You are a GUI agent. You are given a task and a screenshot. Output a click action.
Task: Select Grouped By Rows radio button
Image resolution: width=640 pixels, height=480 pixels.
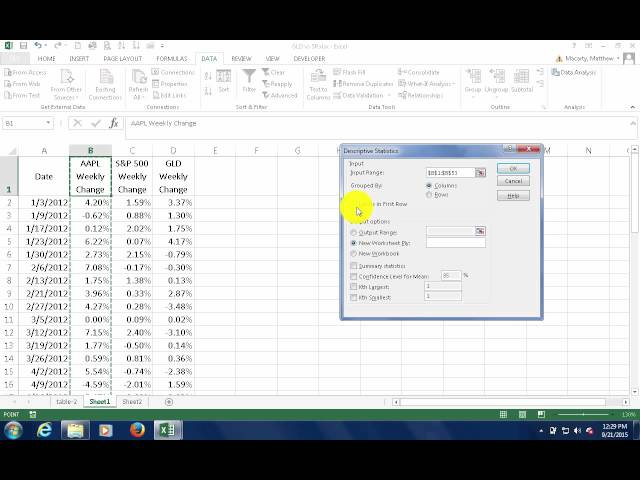(429, 195)
